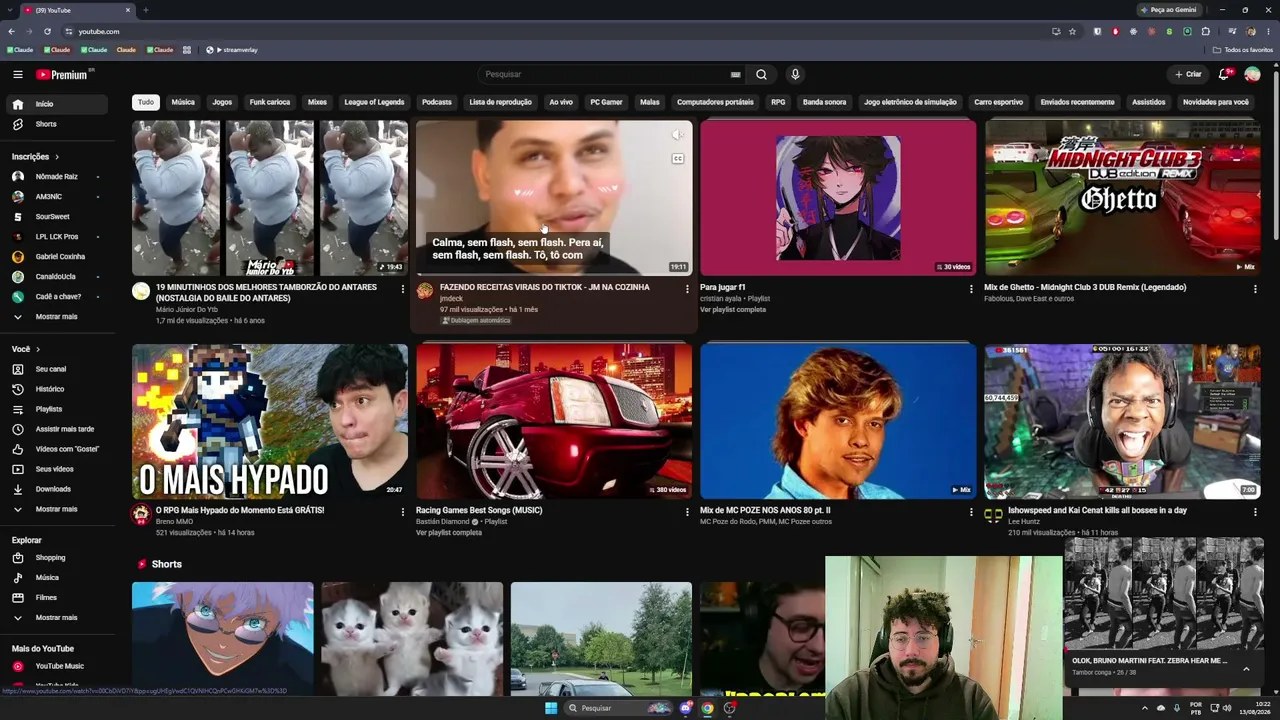This screenshot has width=1280, height=720.
Task: Open options for Fazendo Receitas Virais video
Action: [687, 289]
